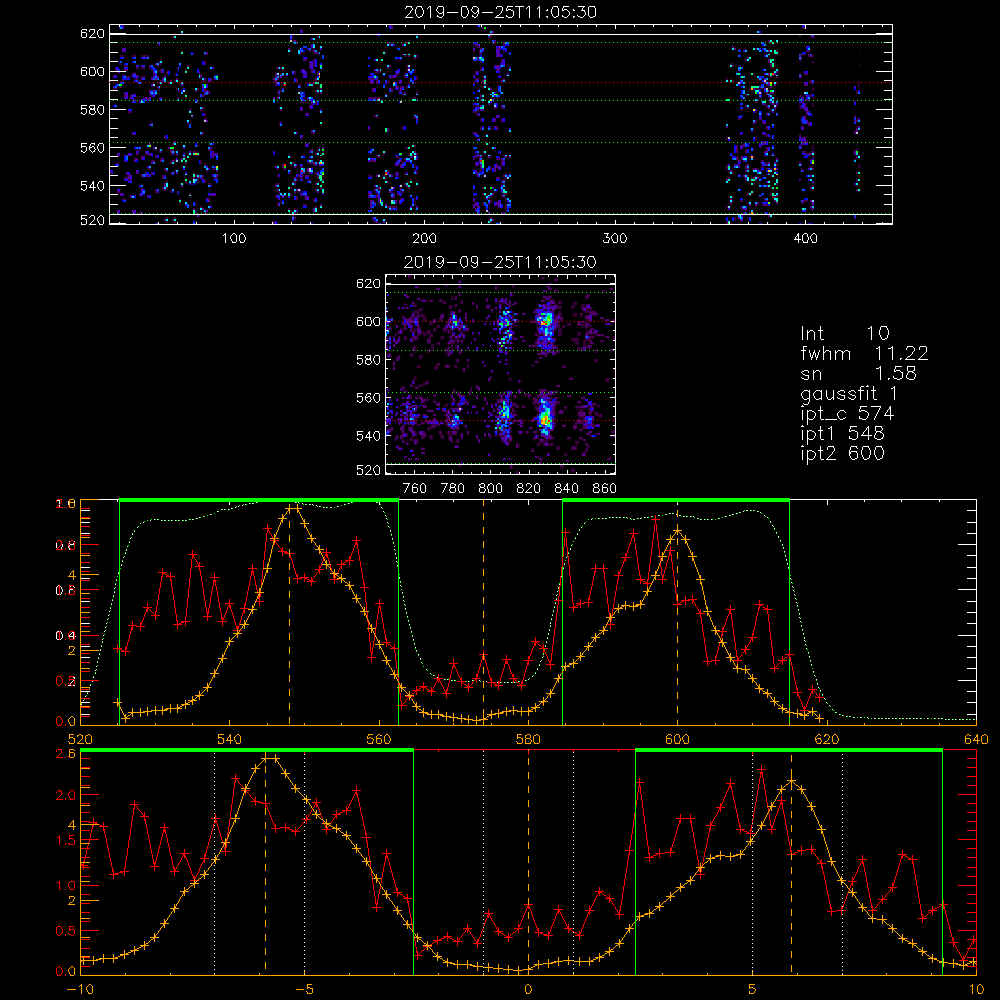
Task: Click y-axis label 540 on top spectrogram
Action: tap(92, 186)
